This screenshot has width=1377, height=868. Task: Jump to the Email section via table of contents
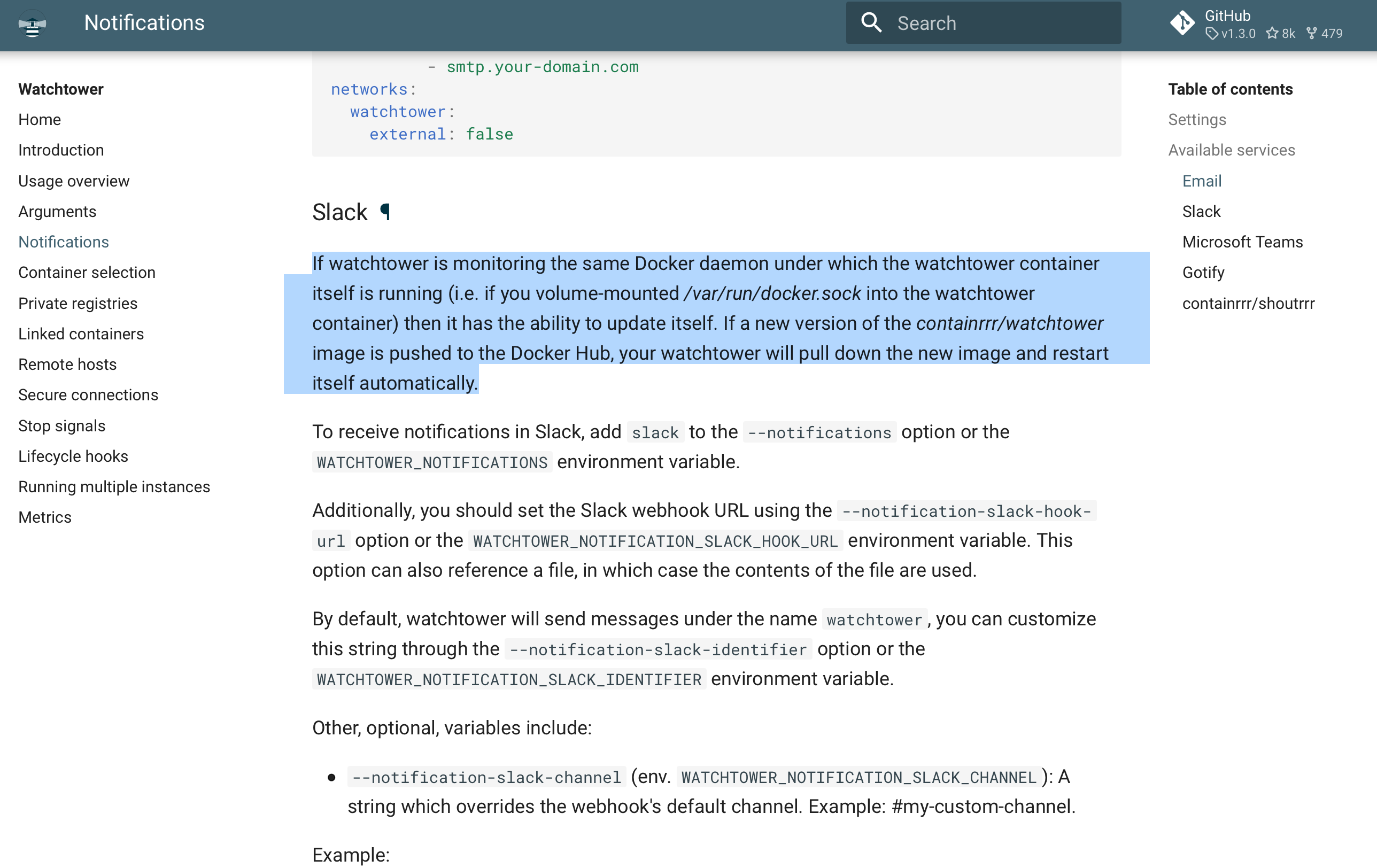(1202, 181)
